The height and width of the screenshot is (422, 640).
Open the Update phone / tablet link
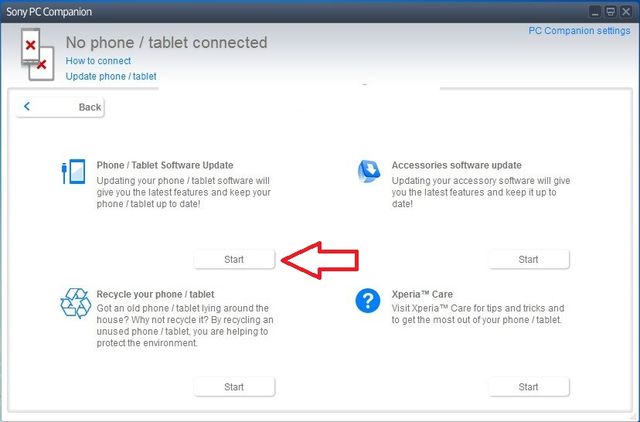111,76
